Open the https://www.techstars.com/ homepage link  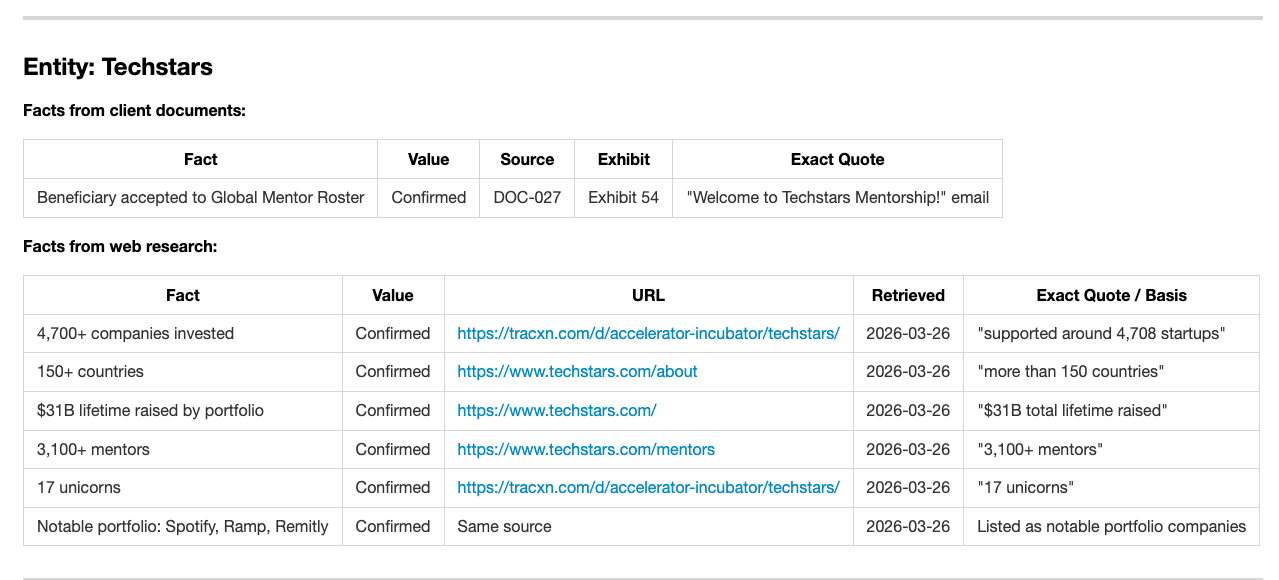[x=557, y=410]
